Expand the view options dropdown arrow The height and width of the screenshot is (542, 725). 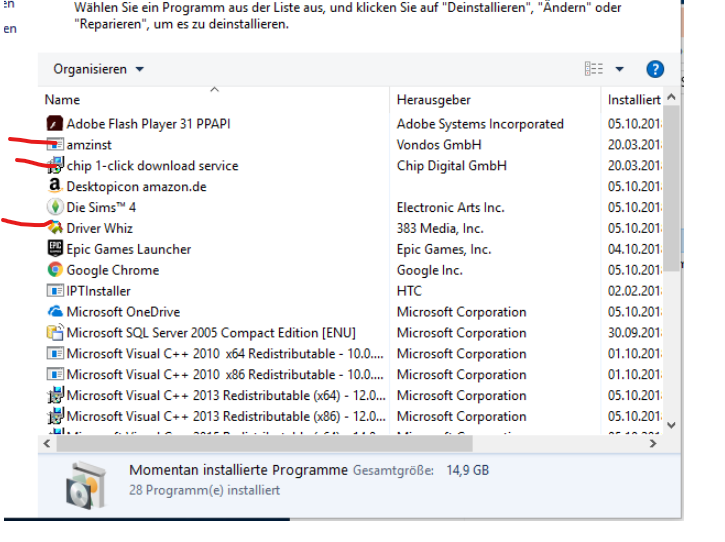pyautogui.click(x=619, y=69)
